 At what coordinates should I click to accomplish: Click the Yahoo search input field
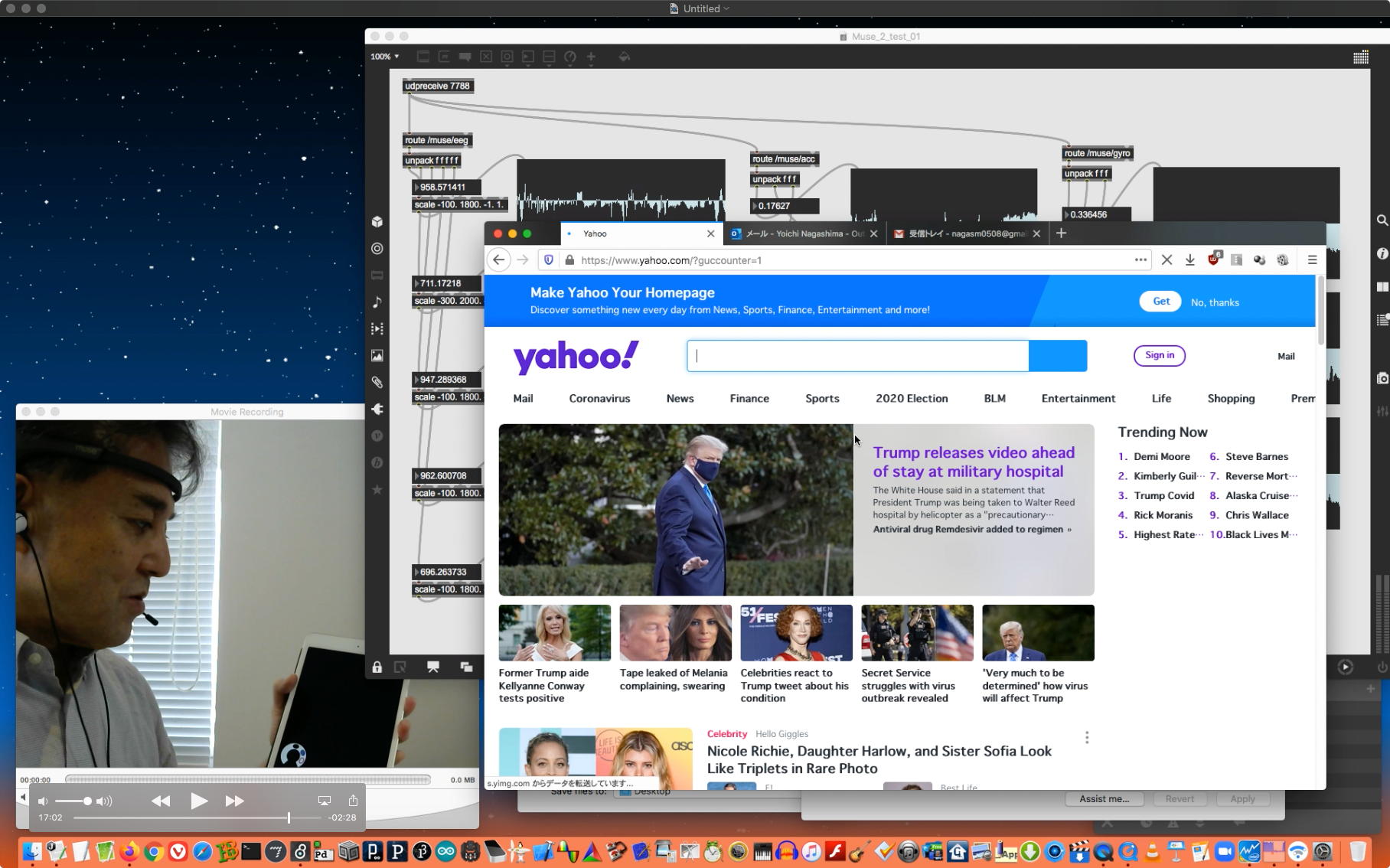coord(857,356)
